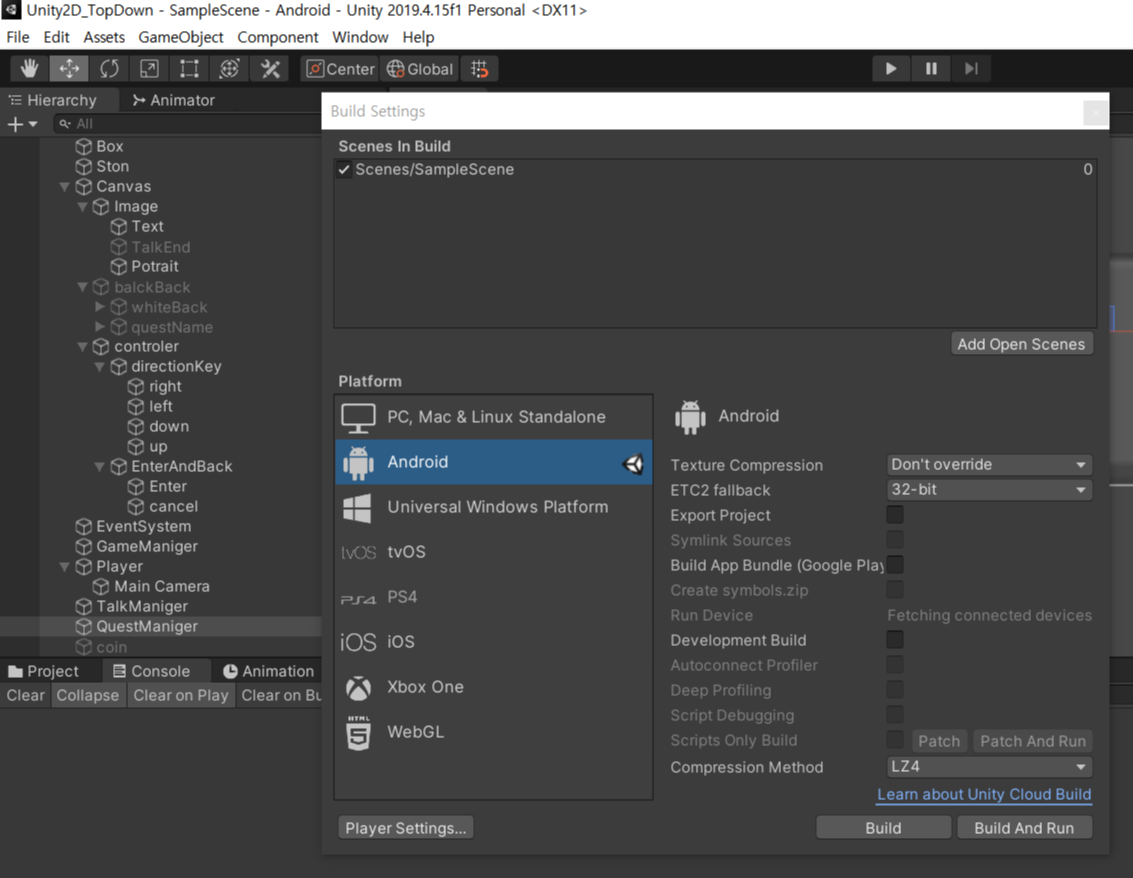
Task: Open the Assets menu
Action: (x=104, y=37)
